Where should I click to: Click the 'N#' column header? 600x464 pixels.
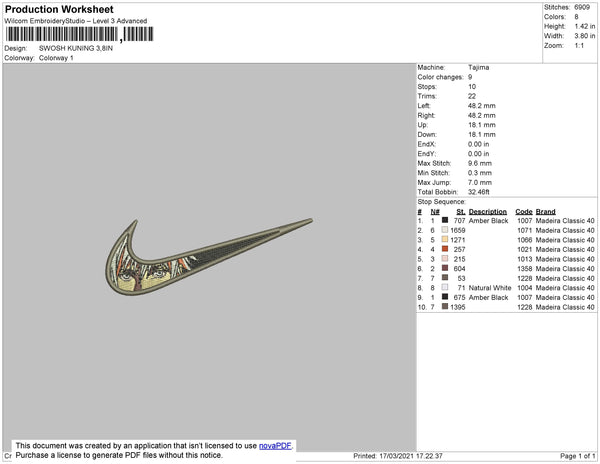435,212
